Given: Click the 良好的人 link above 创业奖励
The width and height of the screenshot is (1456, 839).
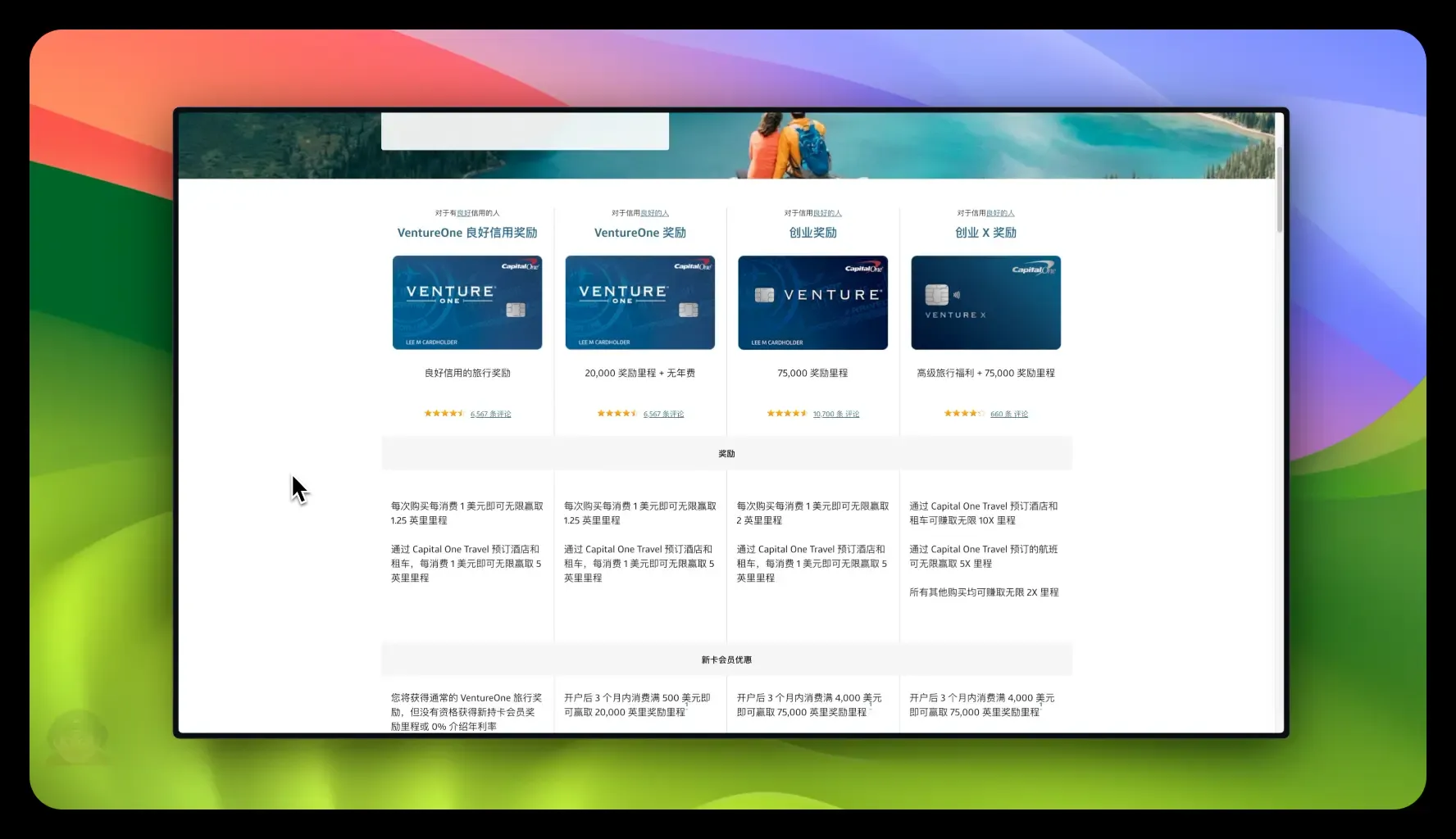Looking at the screenshot, I should coord(828,213).
